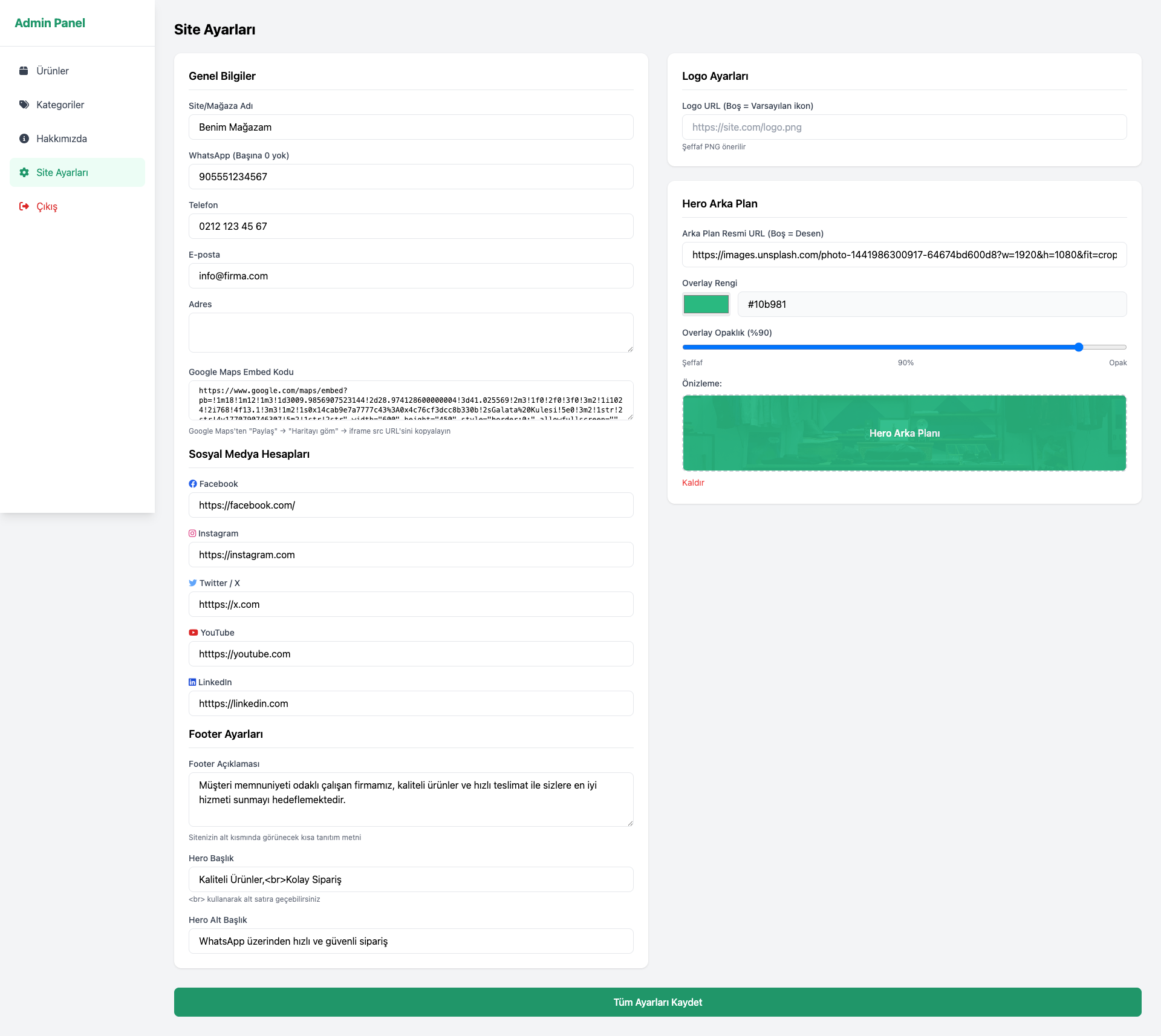Click the Facebook icon above its URL field
This screenshot has height=1036, width=1161.
tap(192, 483)
